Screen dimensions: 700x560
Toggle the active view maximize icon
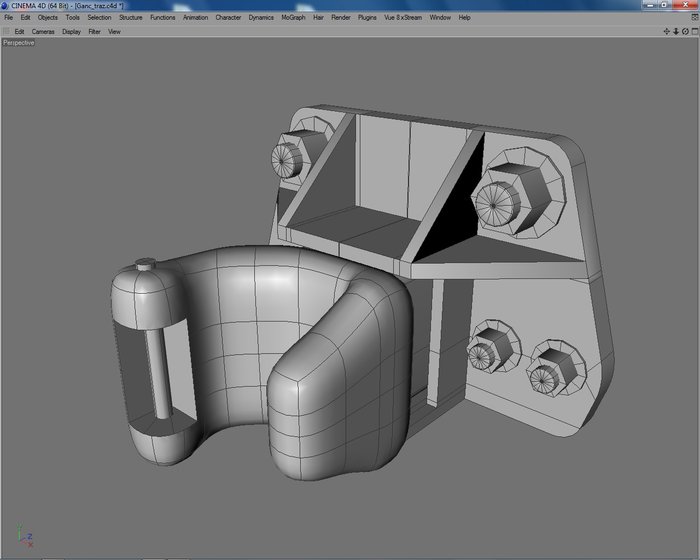[695, 31]
